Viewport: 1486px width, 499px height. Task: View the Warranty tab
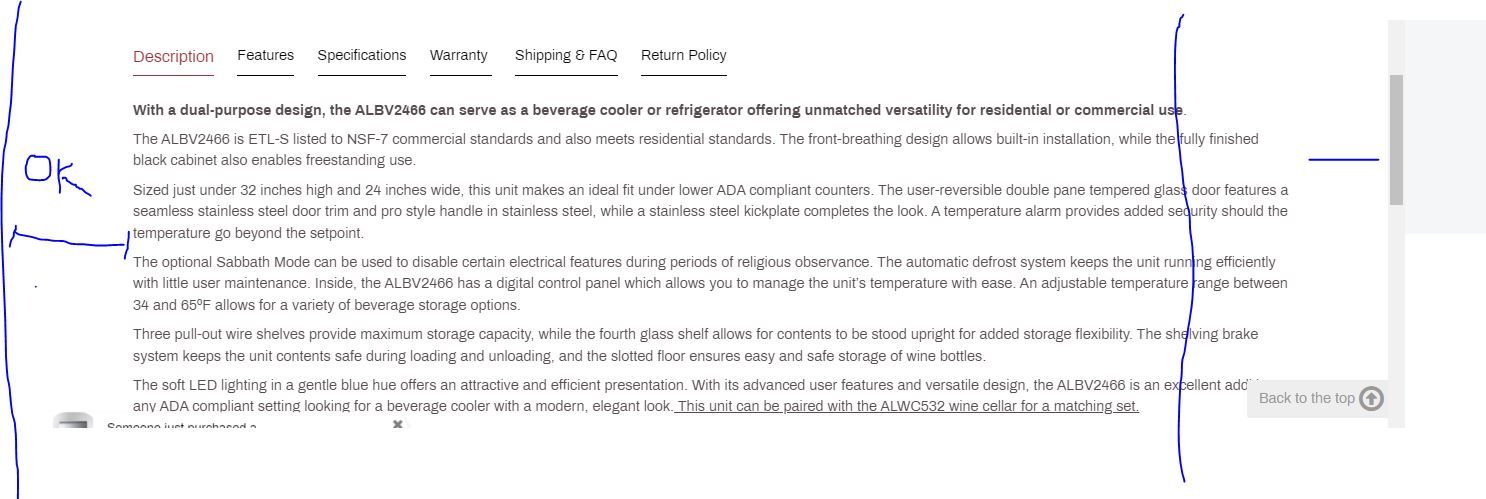(459, 55)
